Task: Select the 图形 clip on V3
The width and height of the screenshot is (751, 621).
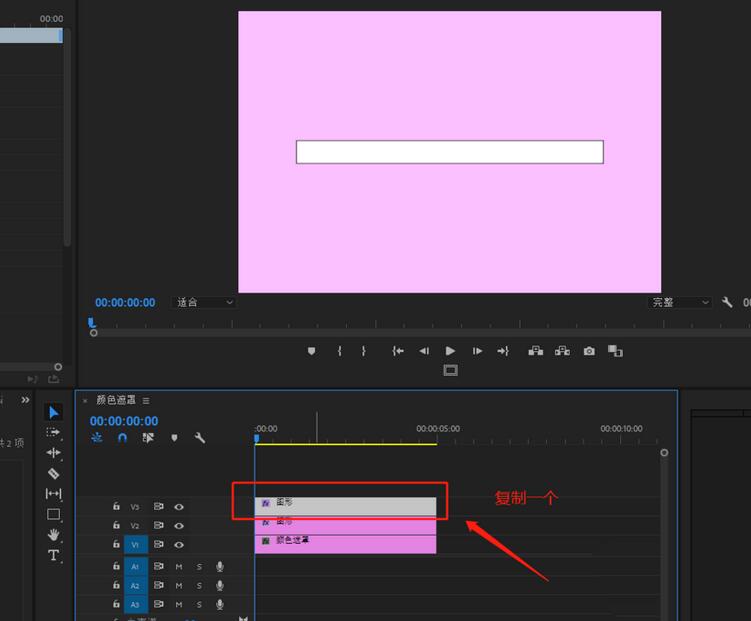Action: coord(345,506)
